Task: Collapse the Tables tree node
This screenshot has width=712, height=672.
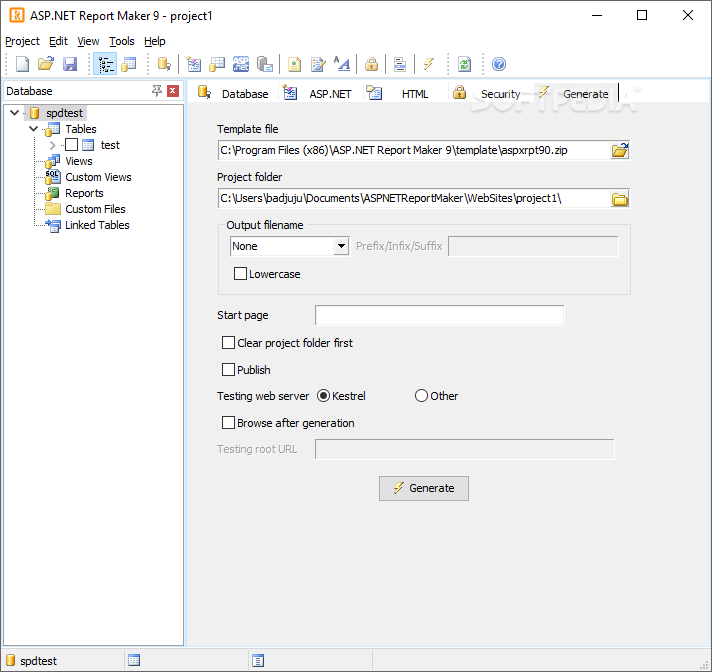Action: [34, 129]
